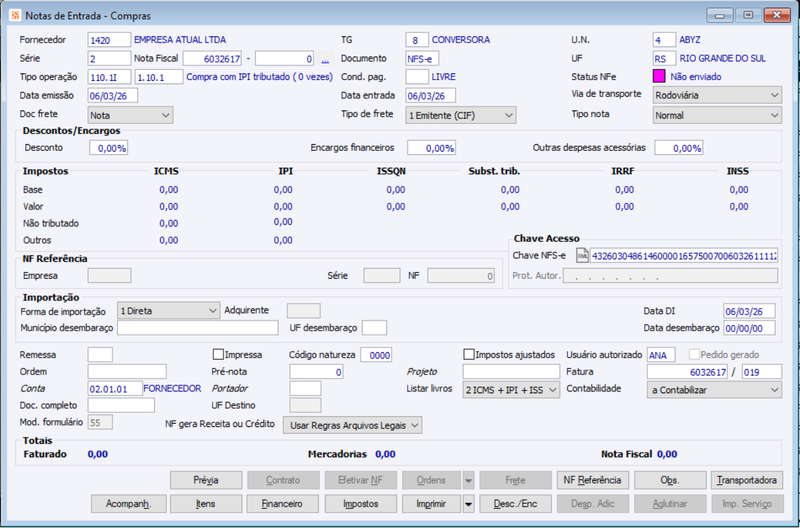
Task: Click the ellipsis lookup button after Nota Fiscal
Action: (325, 59)
